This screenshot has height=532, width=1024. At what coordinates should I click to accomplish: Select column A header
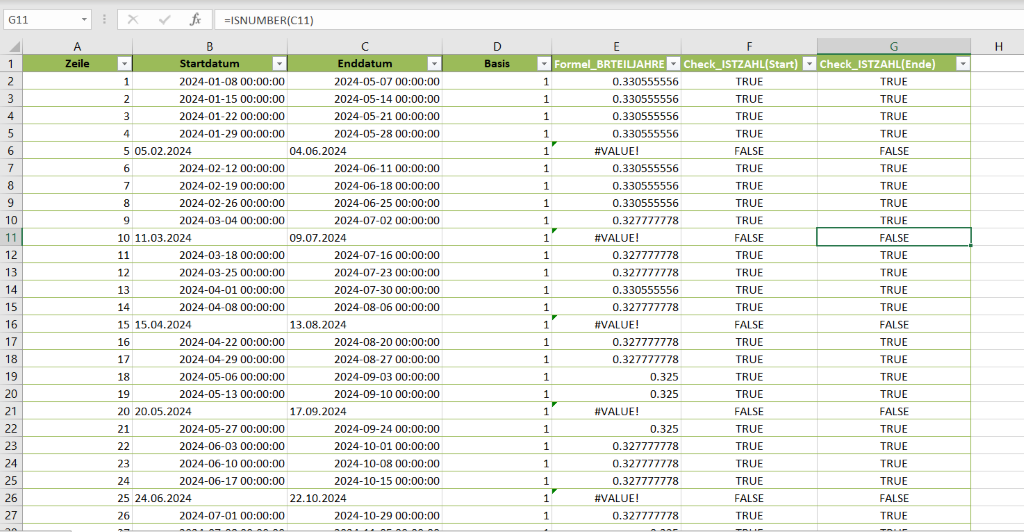(x=77, y=46)
